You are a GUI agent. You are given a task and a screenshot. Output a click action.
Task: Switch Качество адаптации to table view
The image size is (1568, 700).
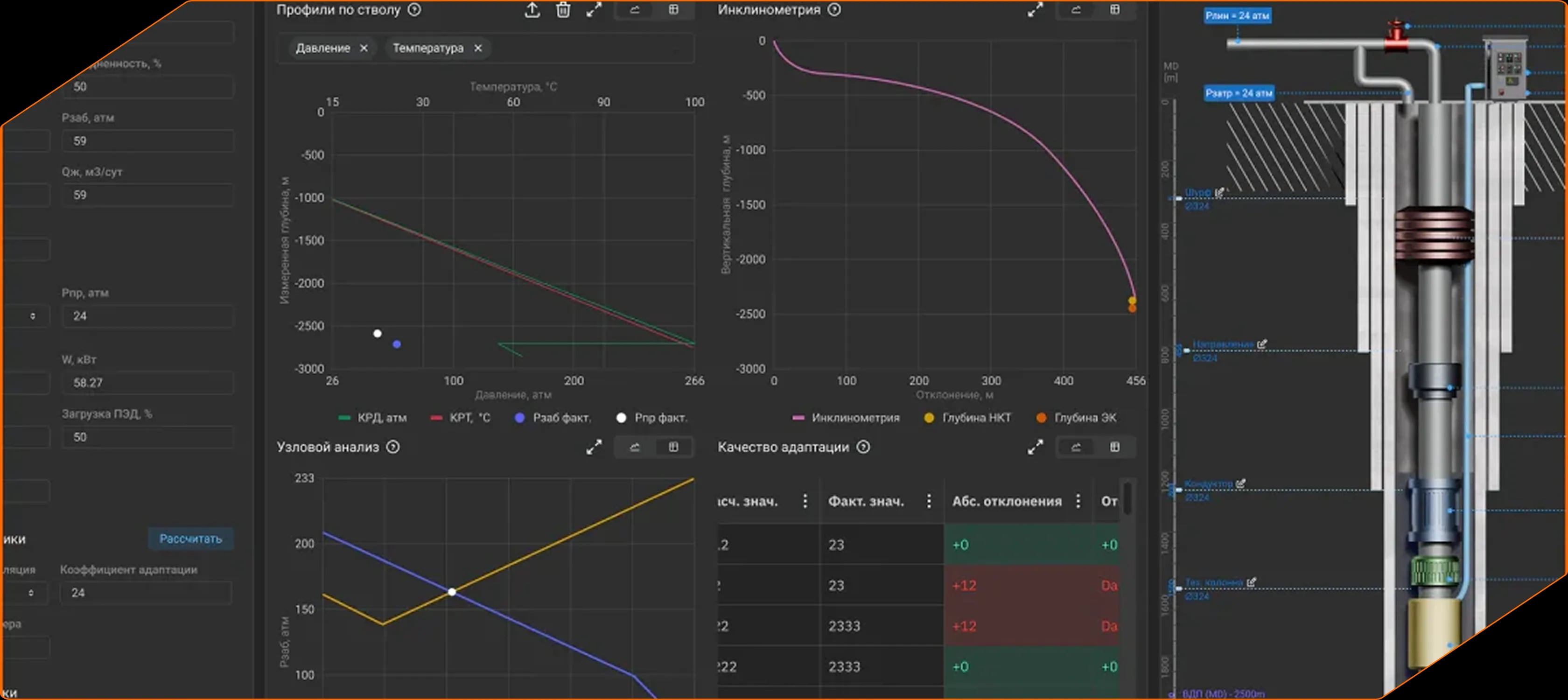coord(1114,448)
